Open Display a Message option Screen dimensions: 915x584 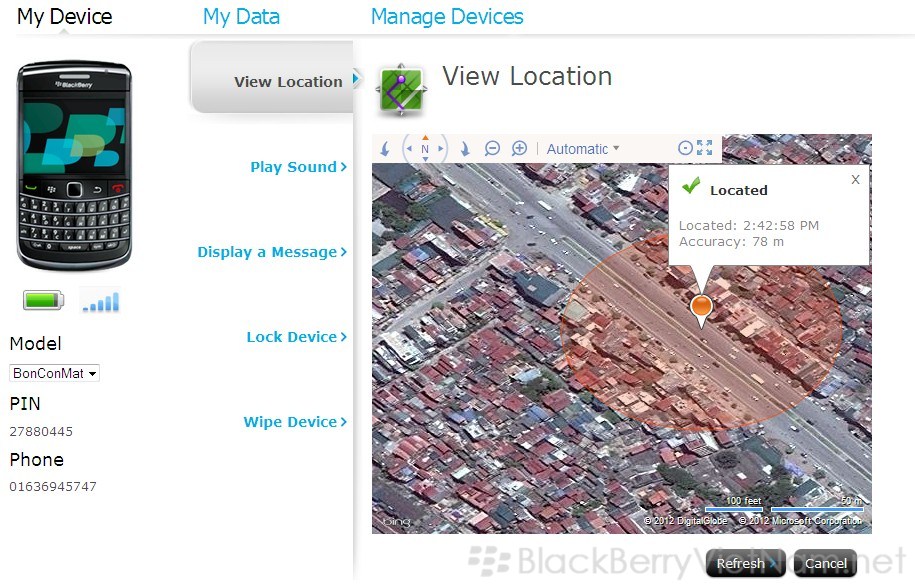(272, 252)
